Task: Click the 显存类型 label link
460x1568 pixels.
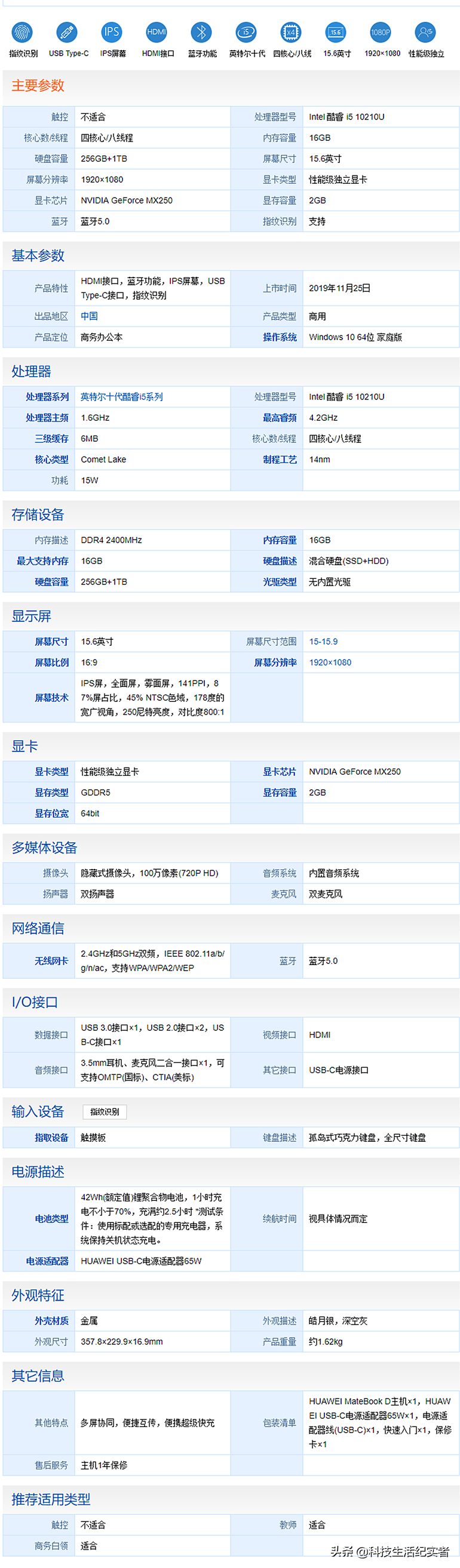Action: tap(51, 793)
